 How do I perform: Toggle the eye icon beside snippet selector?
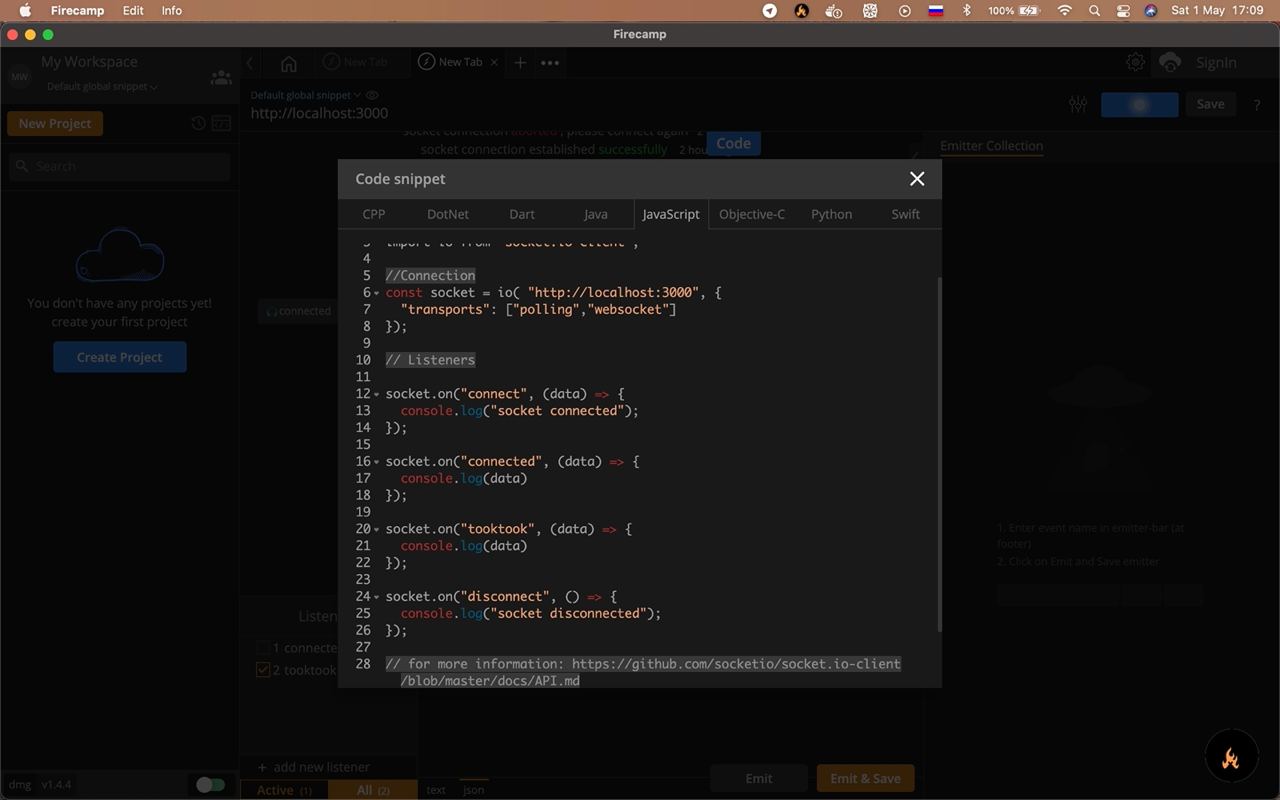click(x=372, y=95)
